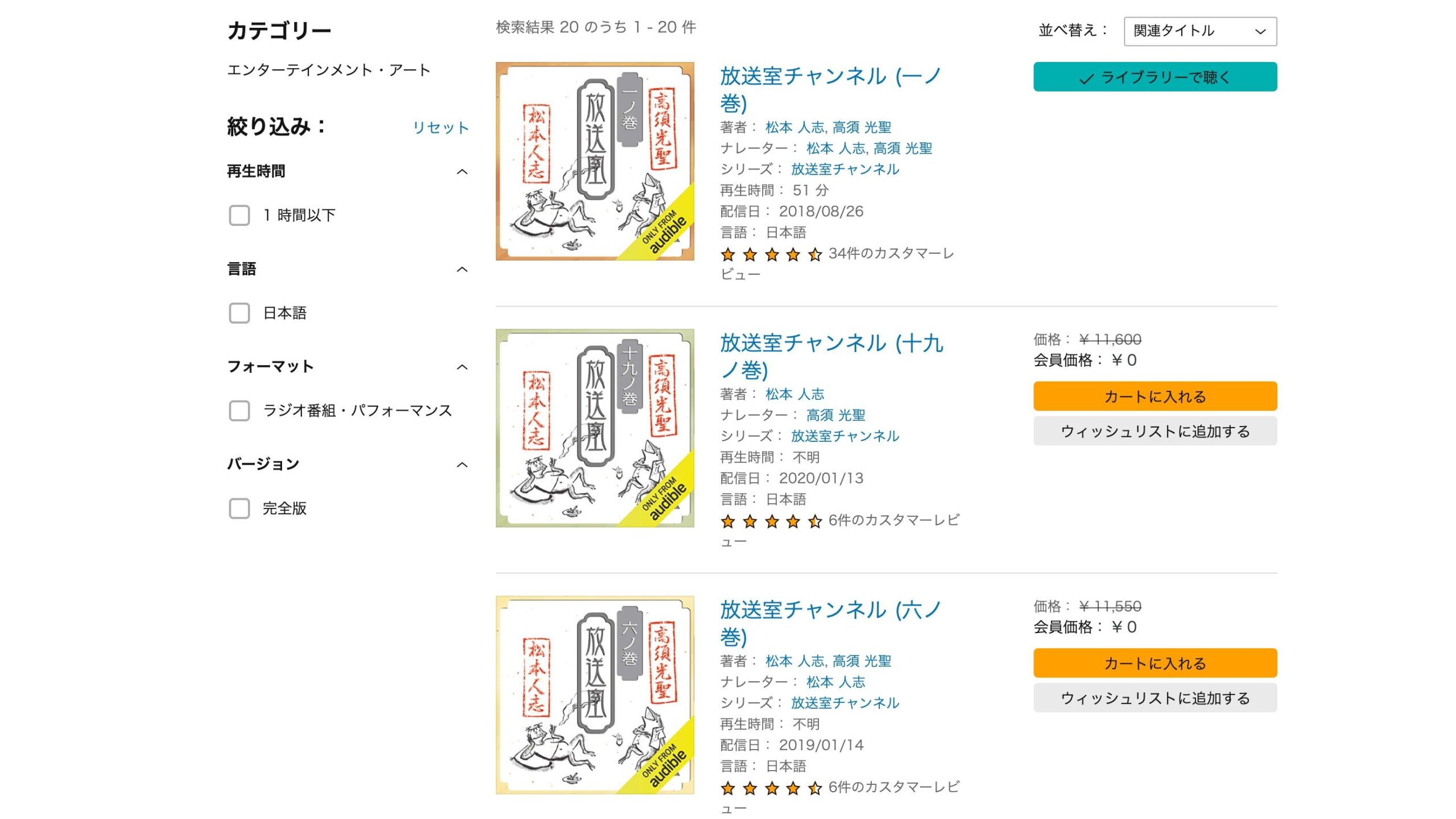Enable the 日本語 language filter
This screenshot has height=819, width=1456.
(x=239, y=313)
